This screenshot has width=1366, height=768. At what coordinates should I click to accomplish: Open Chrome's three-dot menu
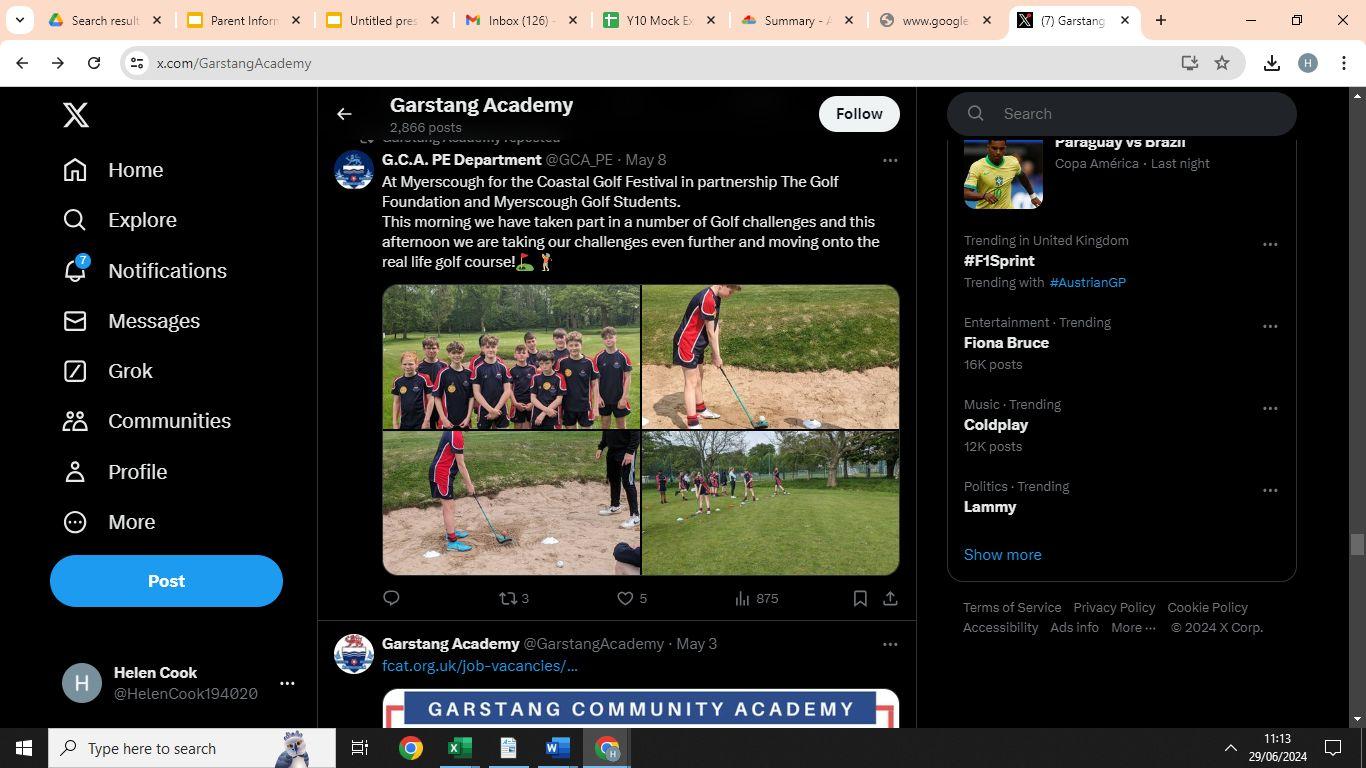(x=1344, y=63)
